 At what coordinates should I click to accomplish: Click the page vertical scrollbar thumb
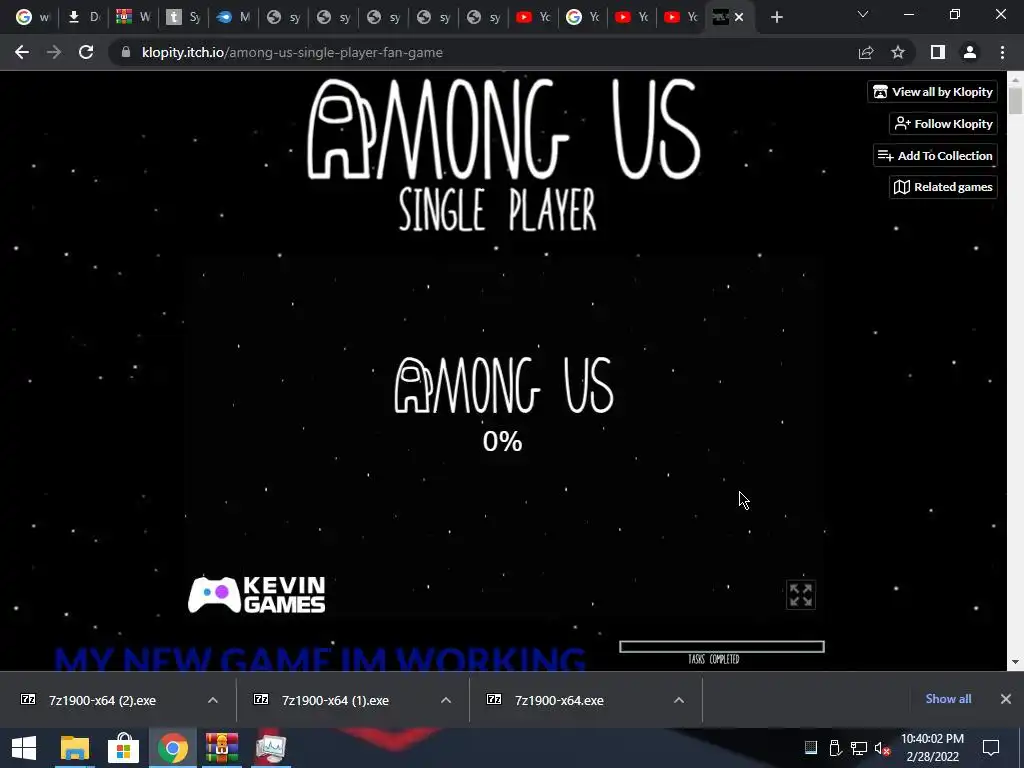[1015, 101]
